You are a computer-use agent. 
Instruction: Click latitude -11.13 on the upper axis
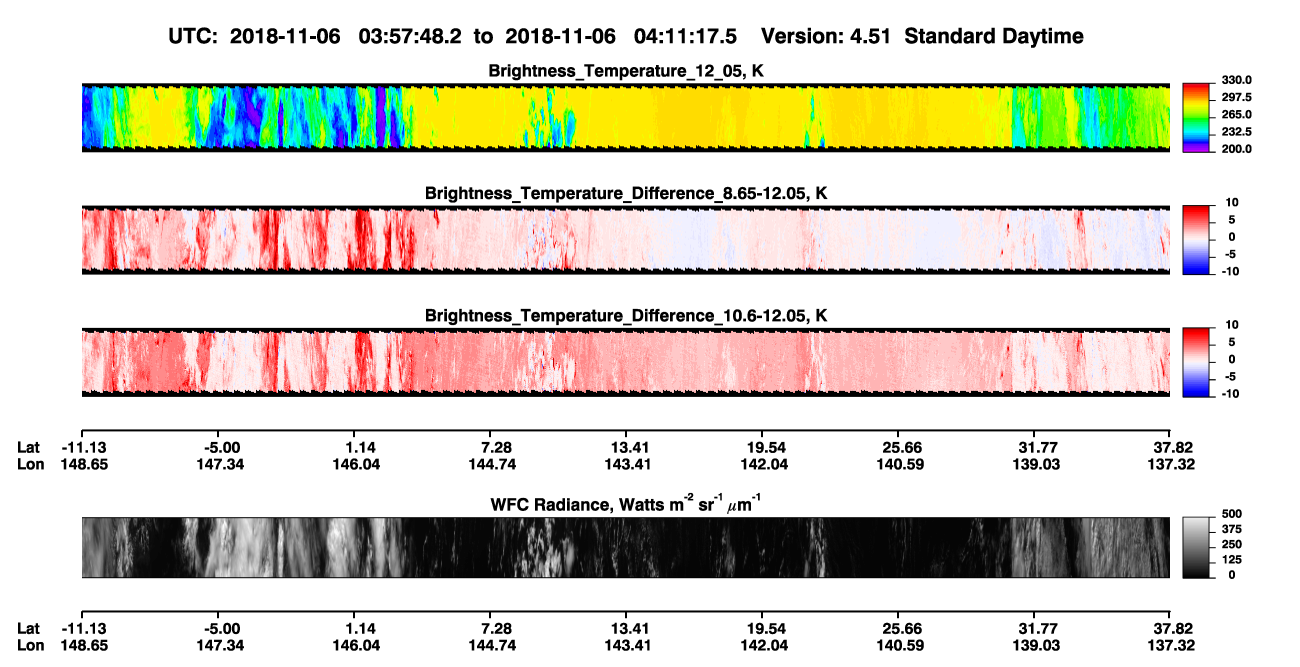click(x=84, y=447)
